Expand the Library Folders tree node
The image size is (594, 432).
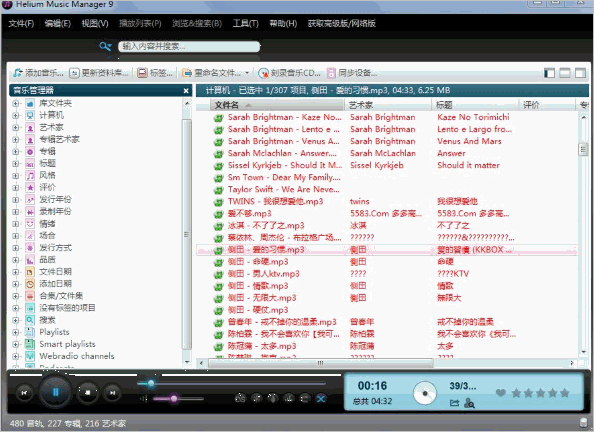pos(16,103)
